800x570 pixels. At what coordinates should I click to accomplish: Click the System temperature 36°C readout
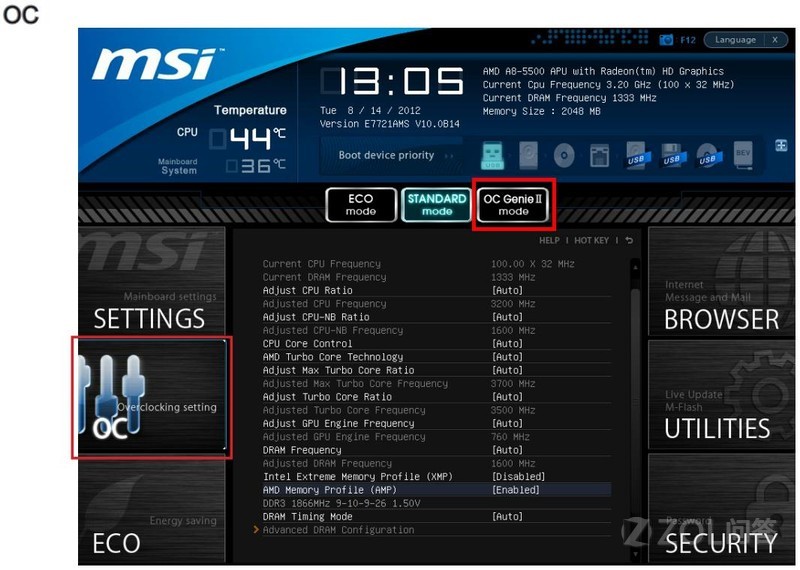click(x=256, y=165)
